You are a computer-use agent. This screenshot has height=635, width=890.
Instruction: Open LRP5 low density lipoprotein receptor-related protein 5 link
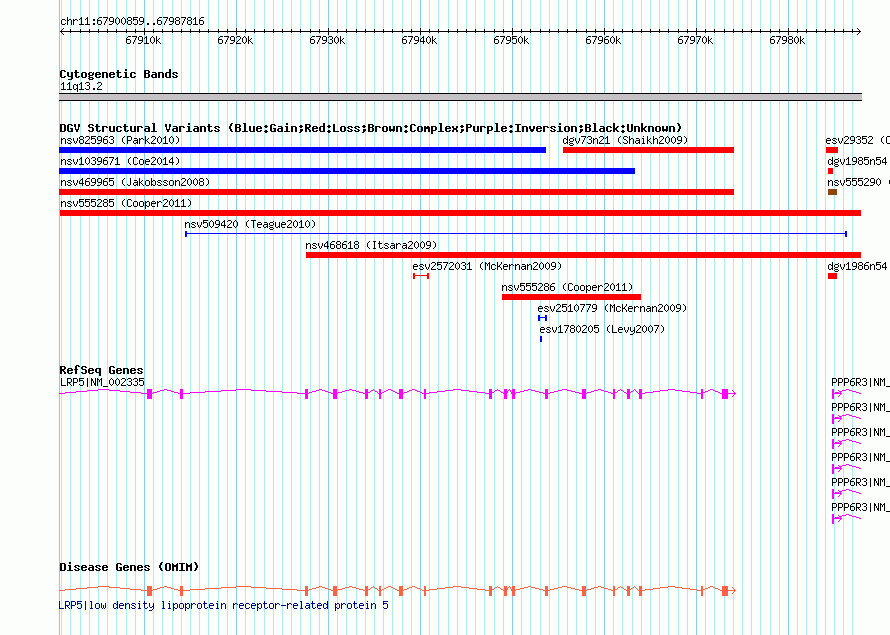click(x=224, y=605)
